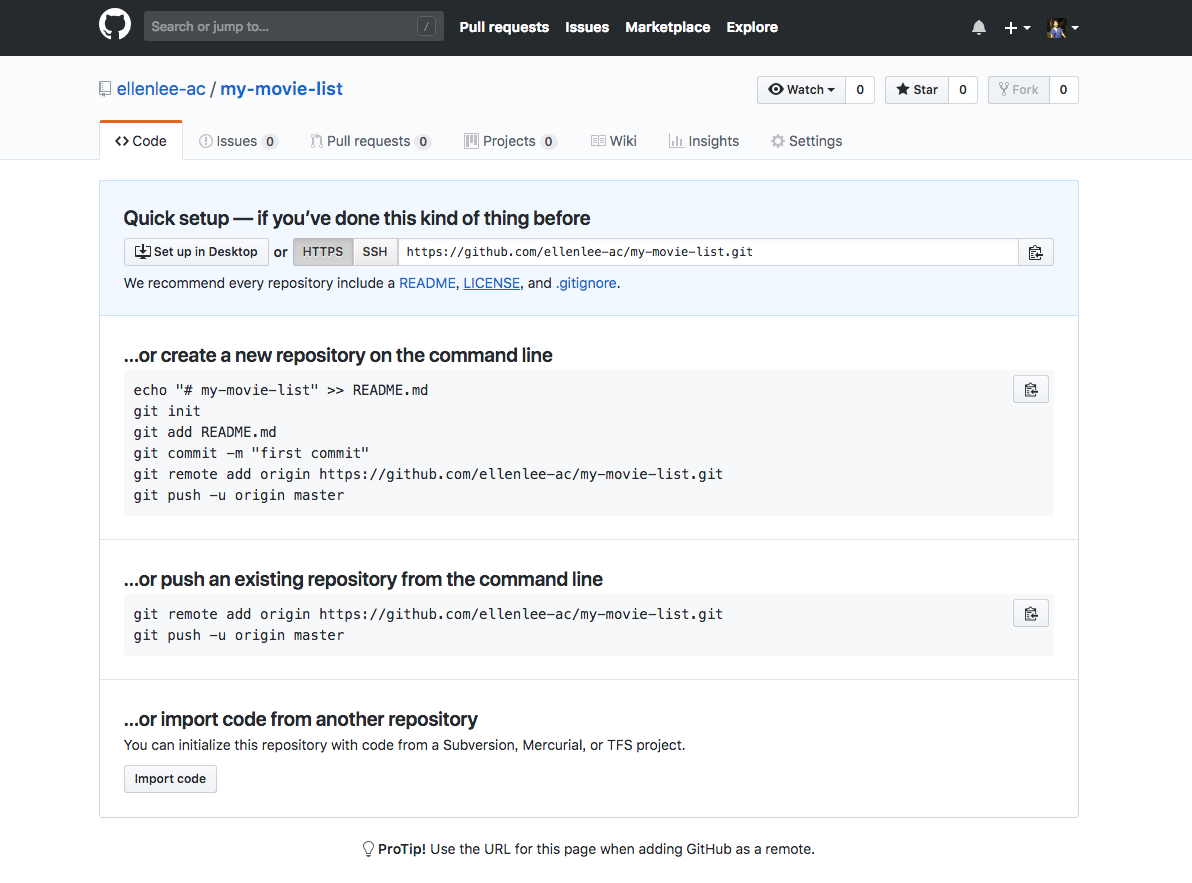This screenshot has height=883, width=1192.
Task: Open the .gitignore link
Action: pyautogui.click(x=586, y=283)
